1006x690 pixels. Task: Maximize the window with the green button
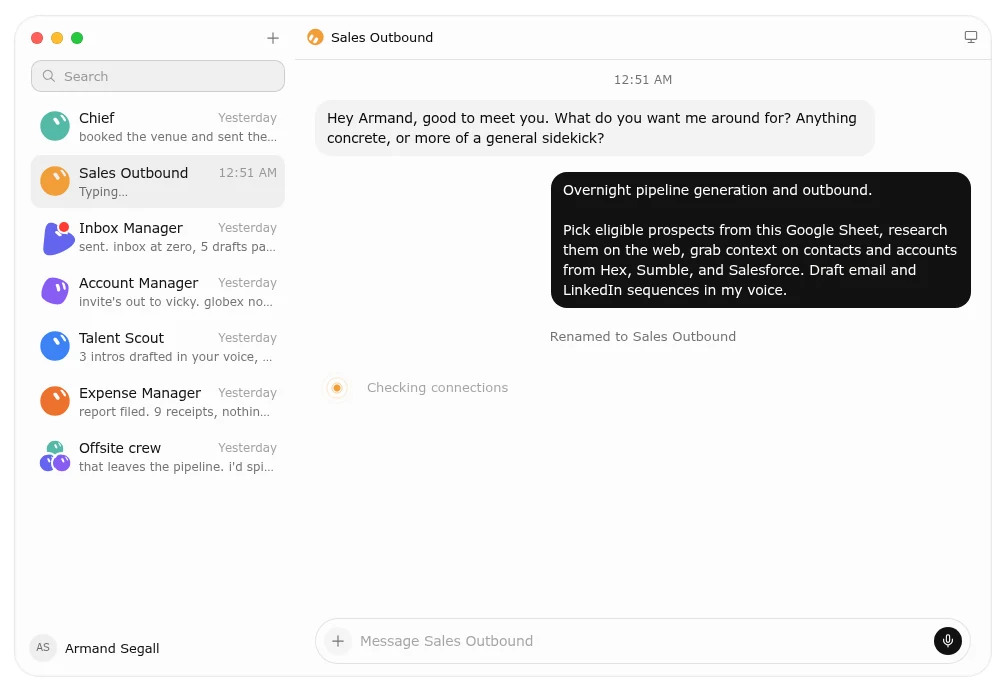pos(77,38)
